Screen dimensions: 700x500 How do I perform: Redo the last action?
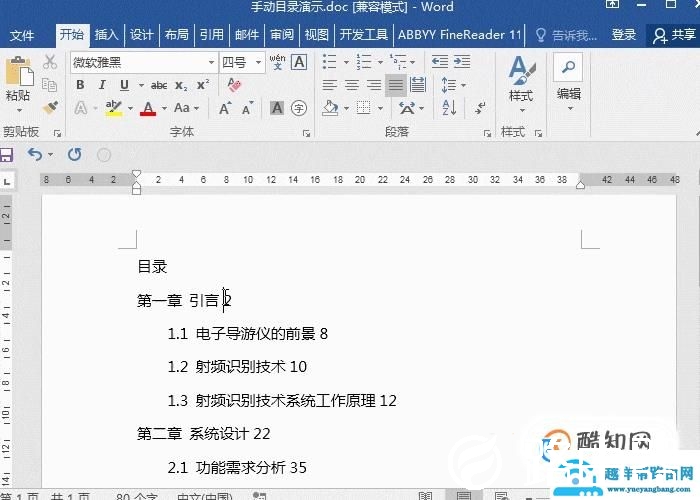coord(75,154)
